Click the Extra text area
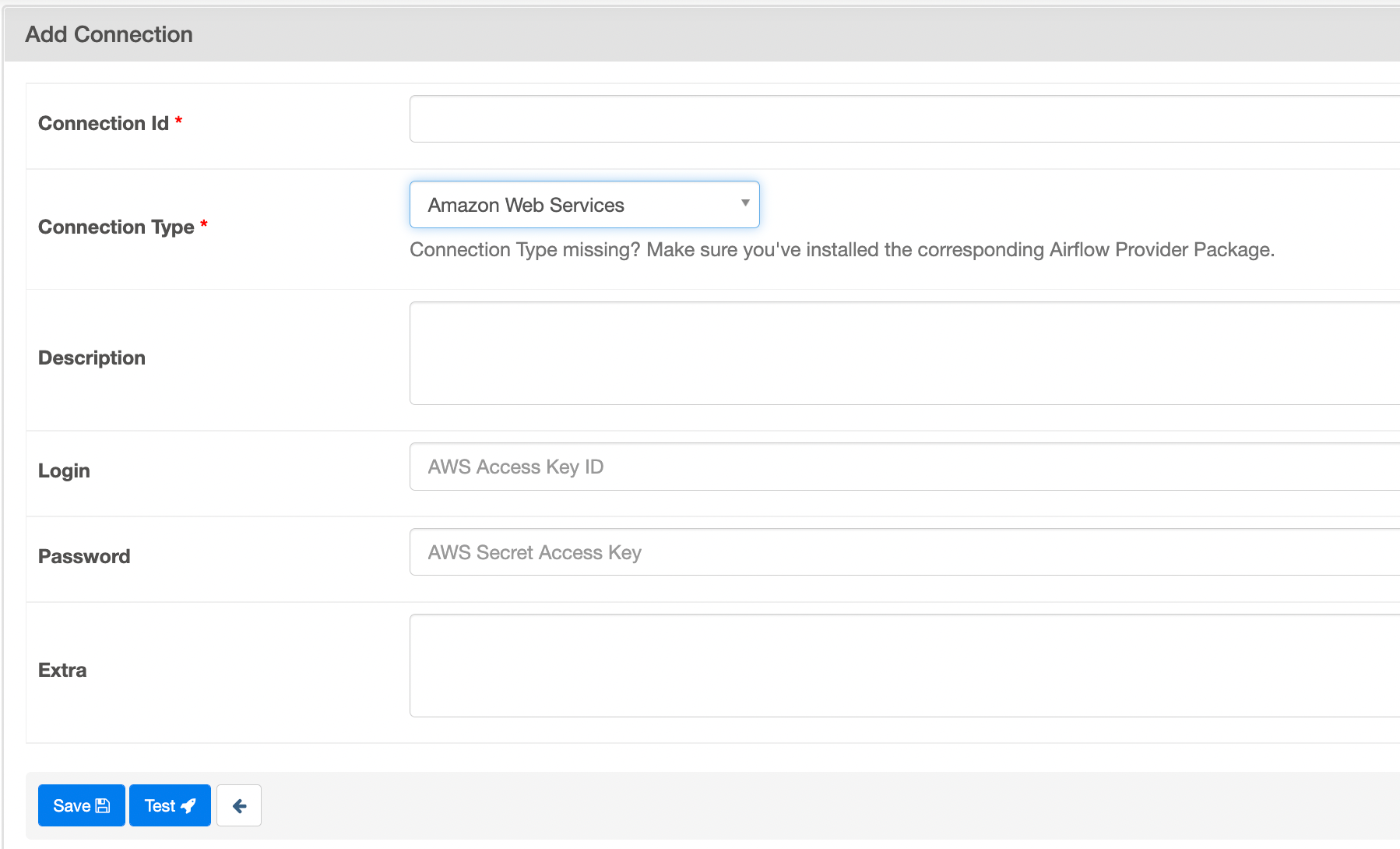The width and height of the screenshot is (1400, 849). [905, 665]
